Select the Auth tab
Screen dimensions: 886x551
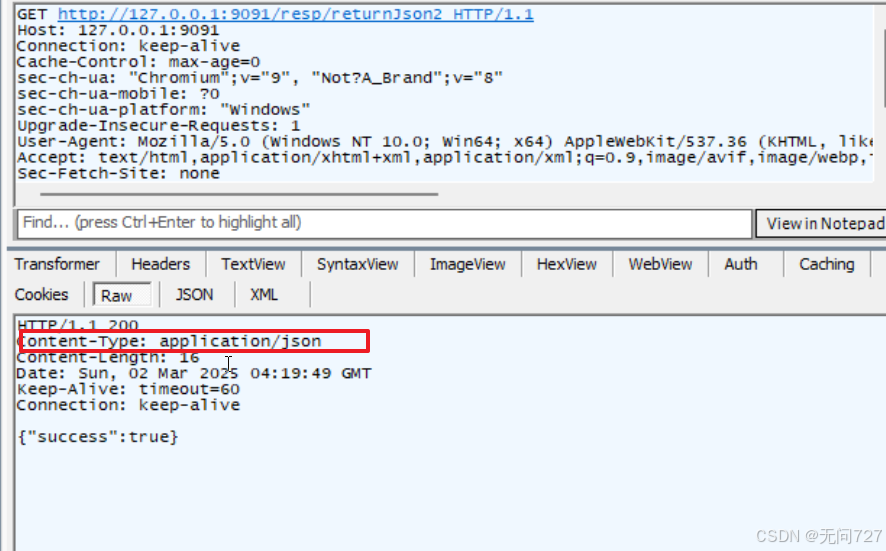pyautogui.click(x=741, y=264)
